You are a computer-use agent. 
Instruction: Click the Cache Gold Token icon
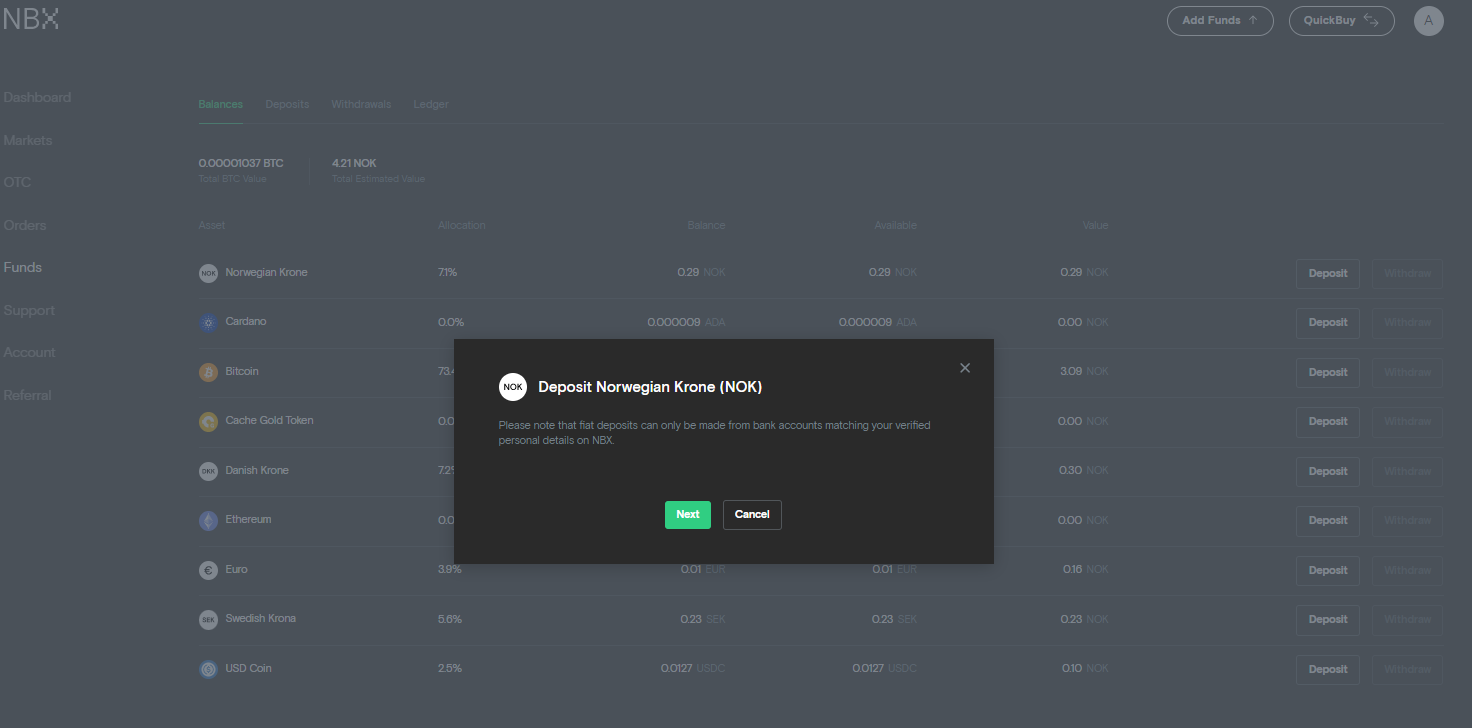click(208, 421)
